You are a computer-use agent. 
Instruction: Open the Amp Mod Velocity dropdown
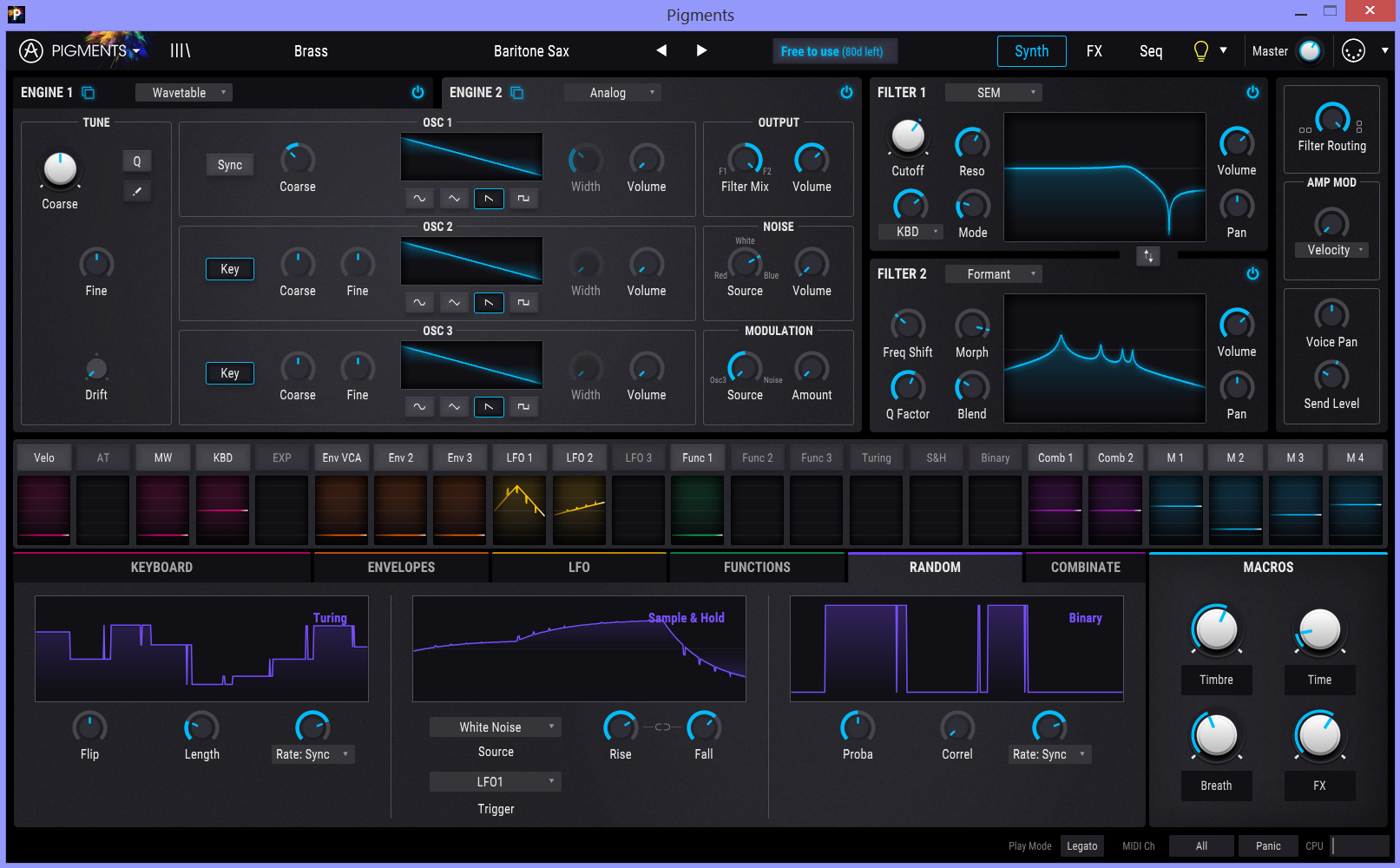pos(1331,250)
